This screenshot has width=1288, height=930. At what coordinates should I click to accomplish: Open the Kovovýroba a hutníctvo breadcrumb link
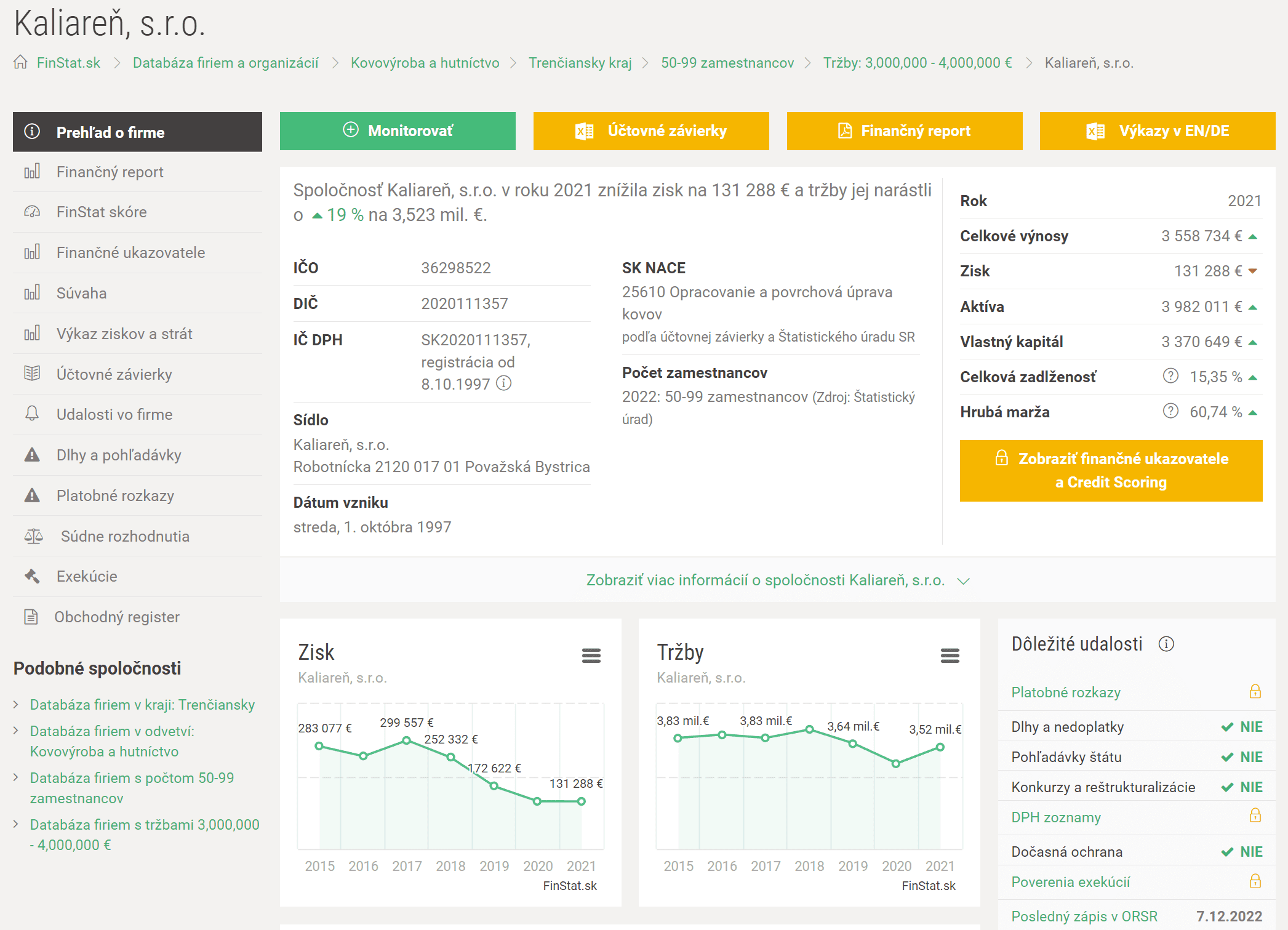pos(425,63)
